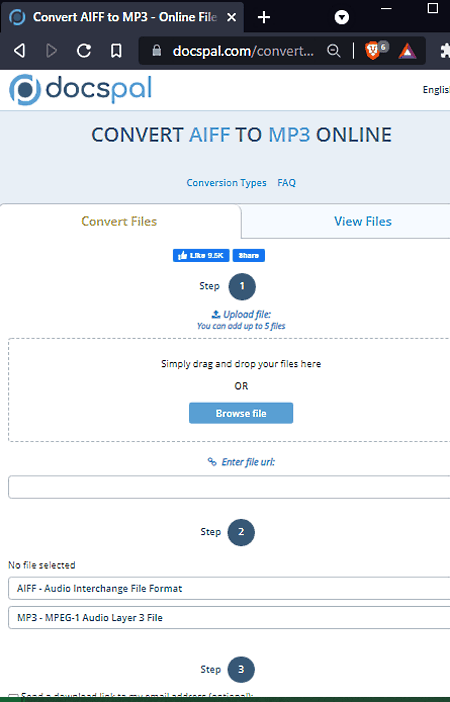Image resolution: width=450 pixels, height=702 pixels.
Task: Open the FAQ link
Action: click(287, 183)
